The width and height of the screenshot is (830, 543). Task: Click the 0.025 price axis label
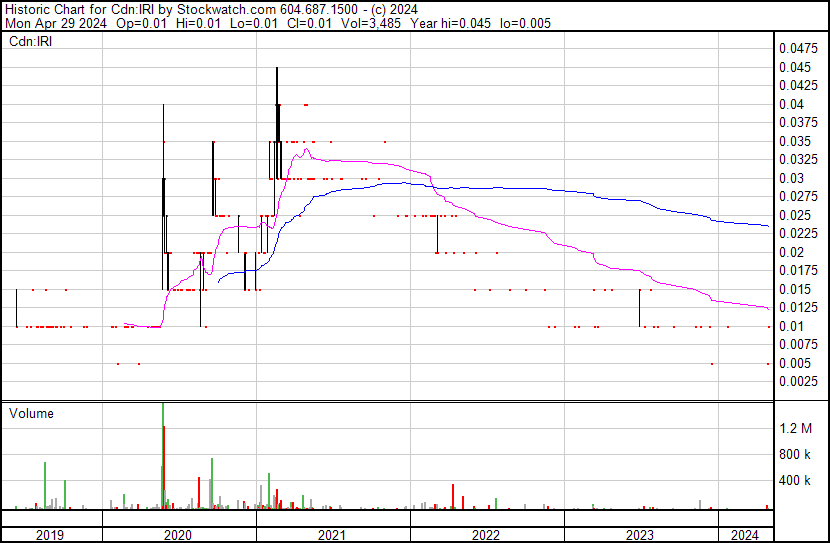pyautogui.click(x=795, y=215)
